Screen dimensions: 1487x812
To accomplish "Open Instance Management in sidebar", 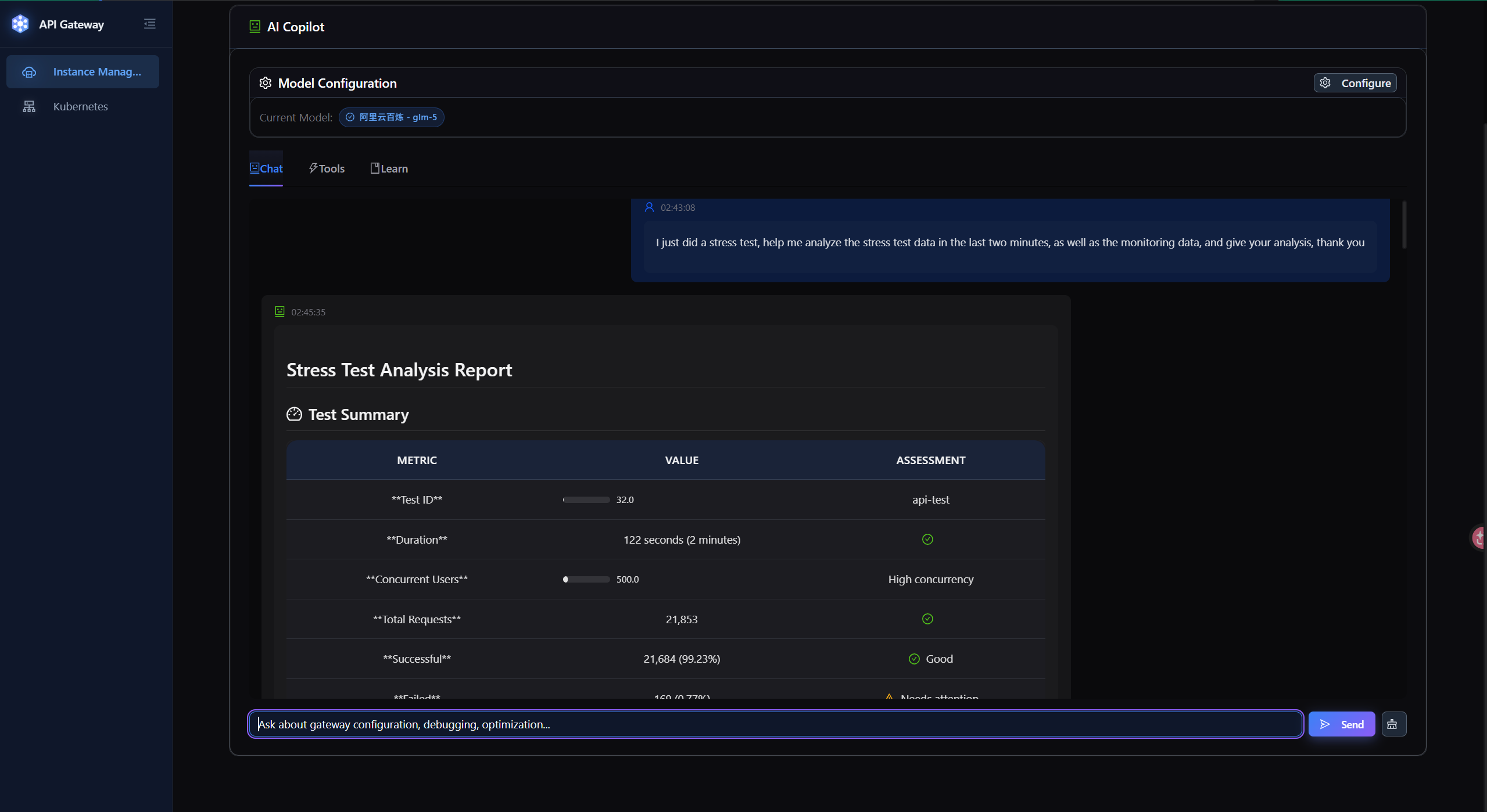I will (83, 71).
